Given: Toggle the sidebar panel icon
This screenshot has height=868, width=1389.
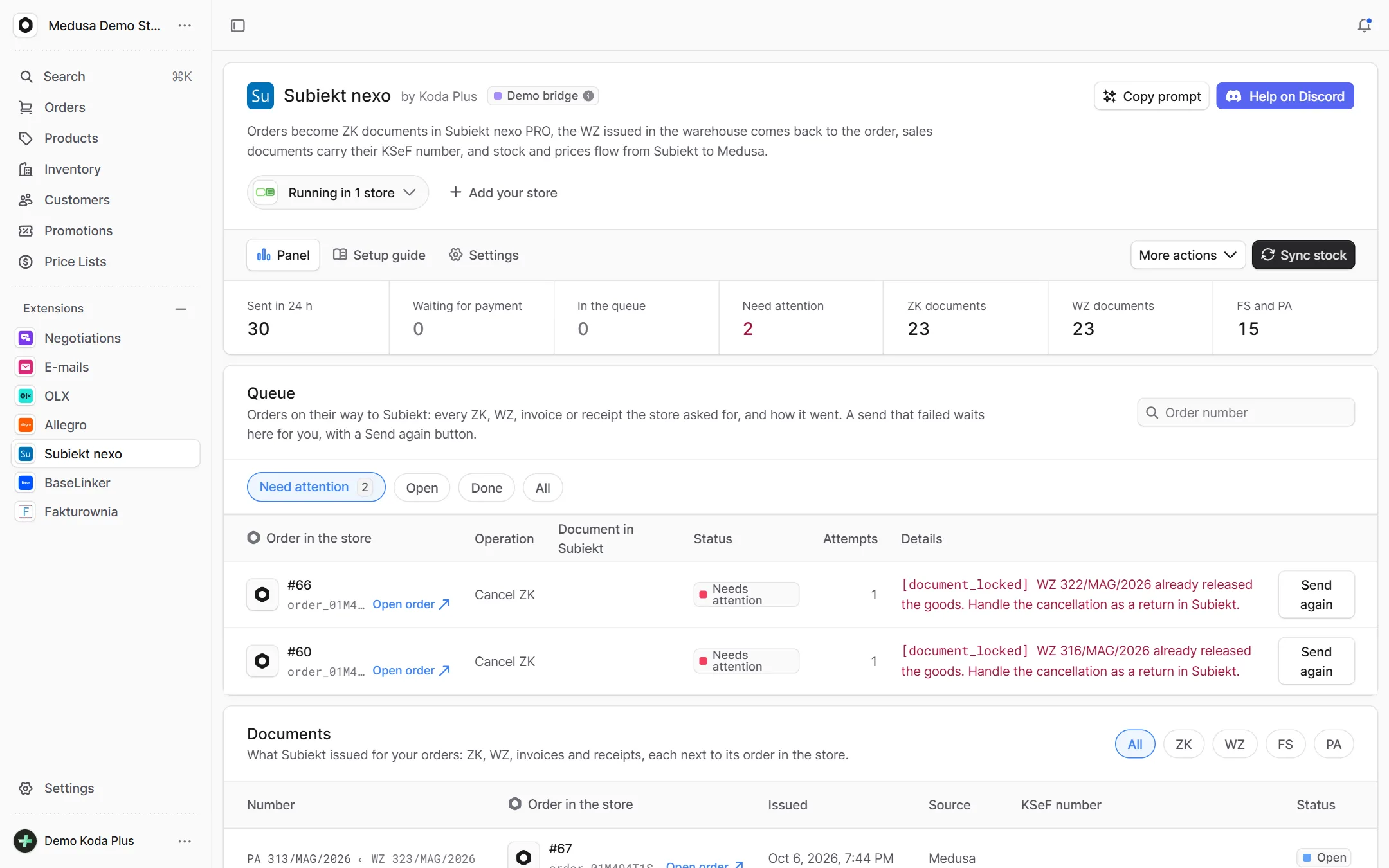Looking at the screenshot, I should click(x=238, y=26).
